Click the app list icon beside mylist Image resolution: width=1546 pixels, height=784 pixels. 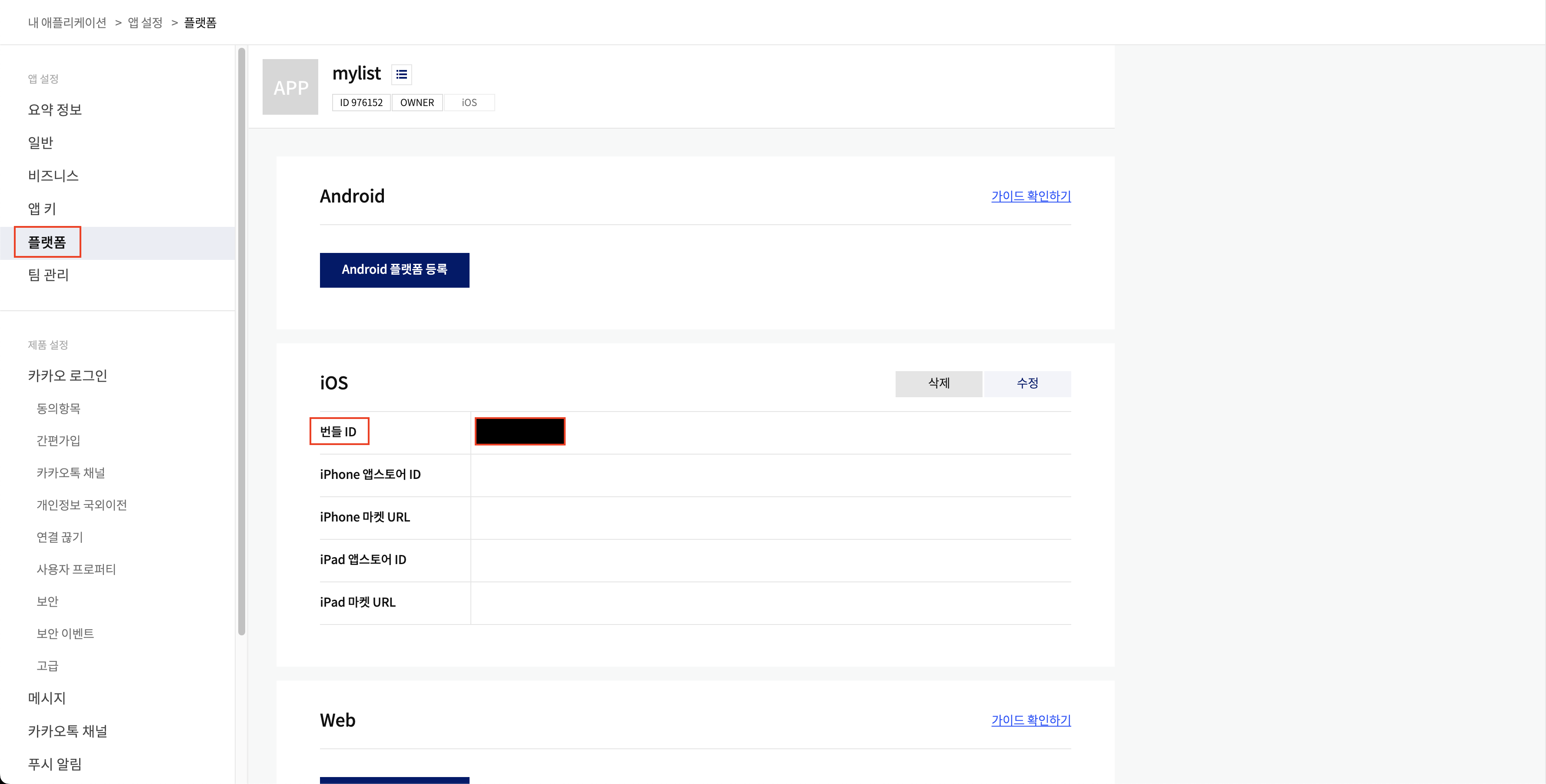coord(402,74)
